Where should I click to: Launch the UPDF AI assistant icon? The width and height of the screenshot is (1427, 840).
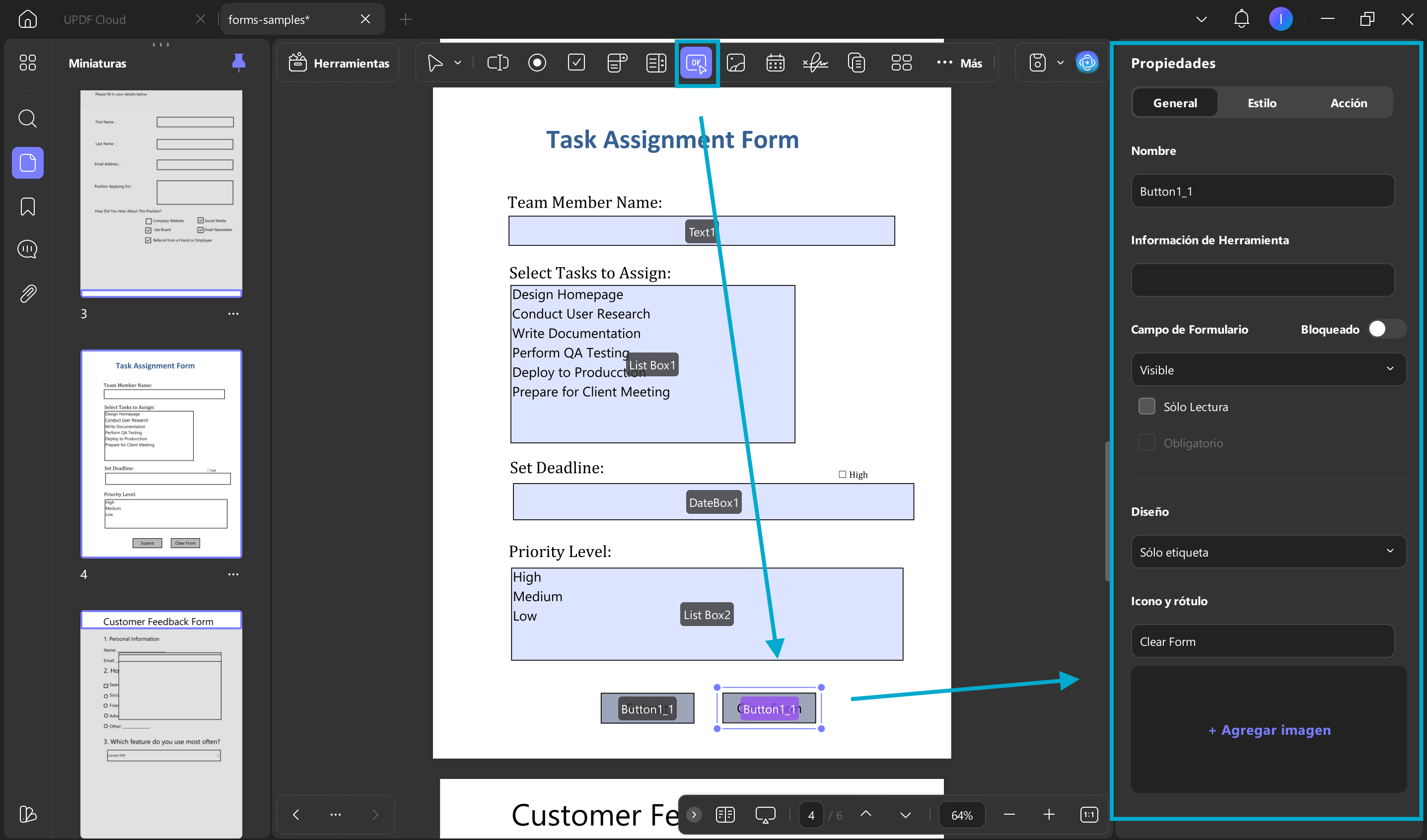1087,63
